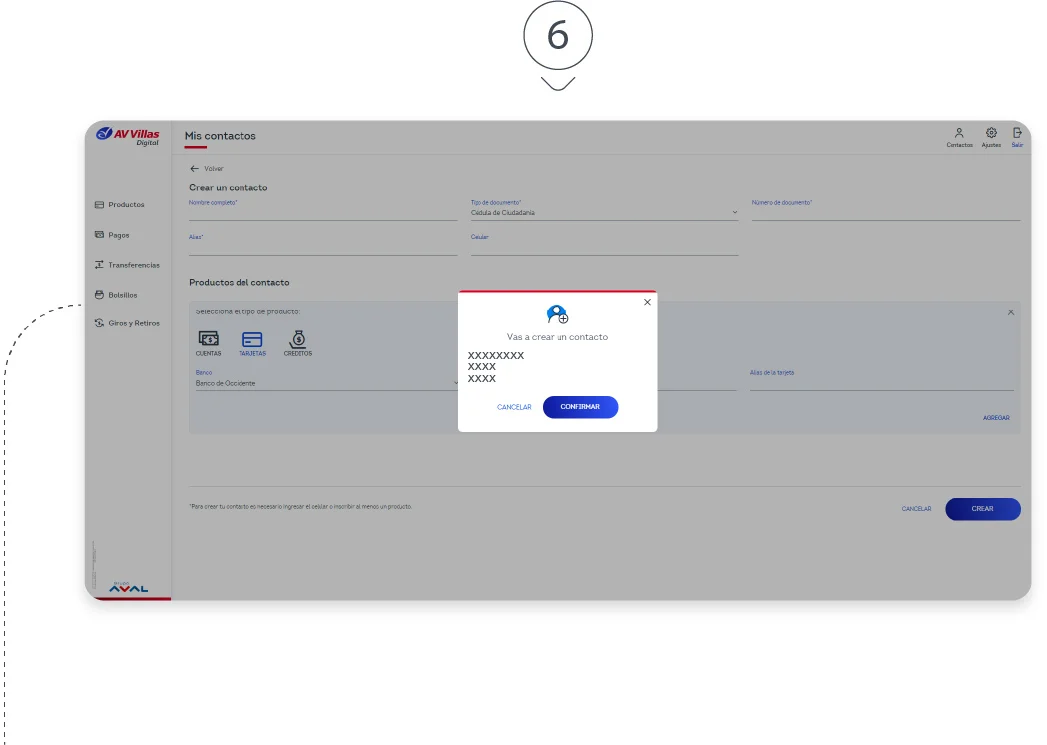Click the Volver back arrow
This screenshot has width=1047, height=745.
207,168
